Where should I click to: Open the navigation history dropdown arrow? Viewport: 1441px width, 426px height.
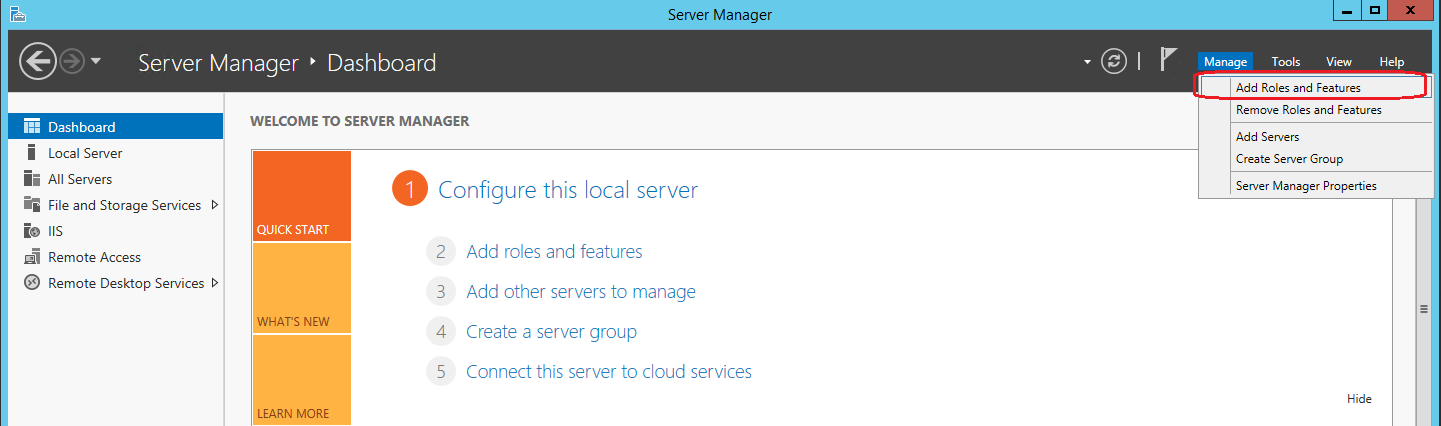[x=95, y=62]
